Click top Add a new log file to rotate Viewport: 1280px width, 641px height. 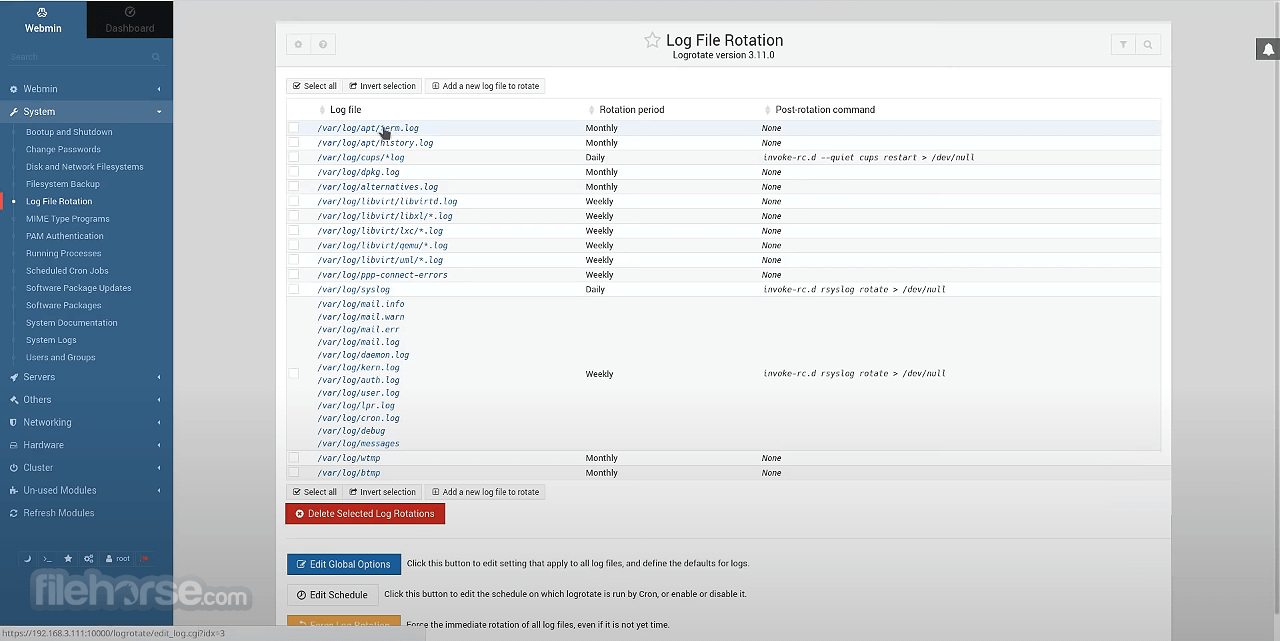pos(485,86)
